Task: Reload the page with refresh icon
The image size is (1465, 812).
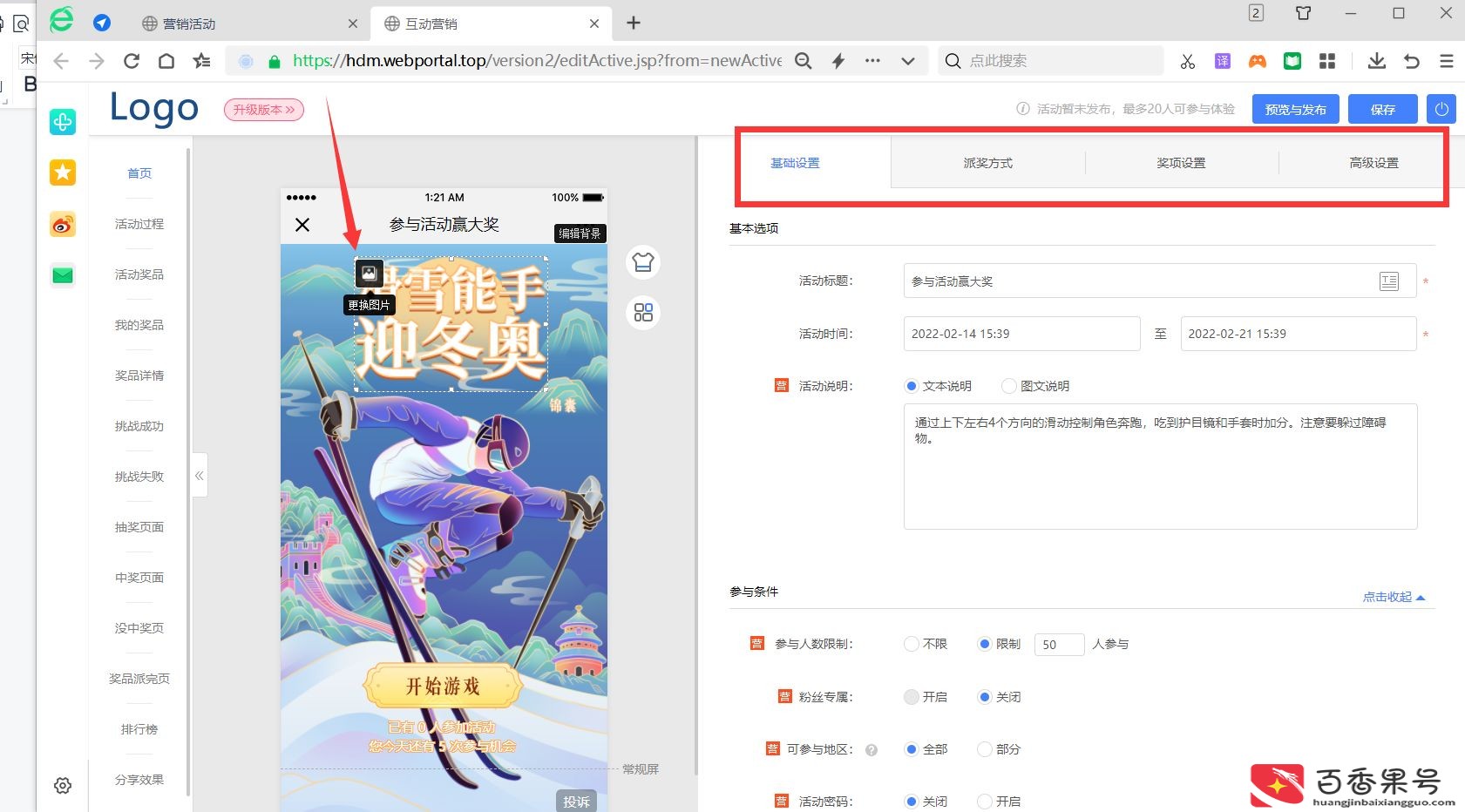Action: [x=132, y=61]
